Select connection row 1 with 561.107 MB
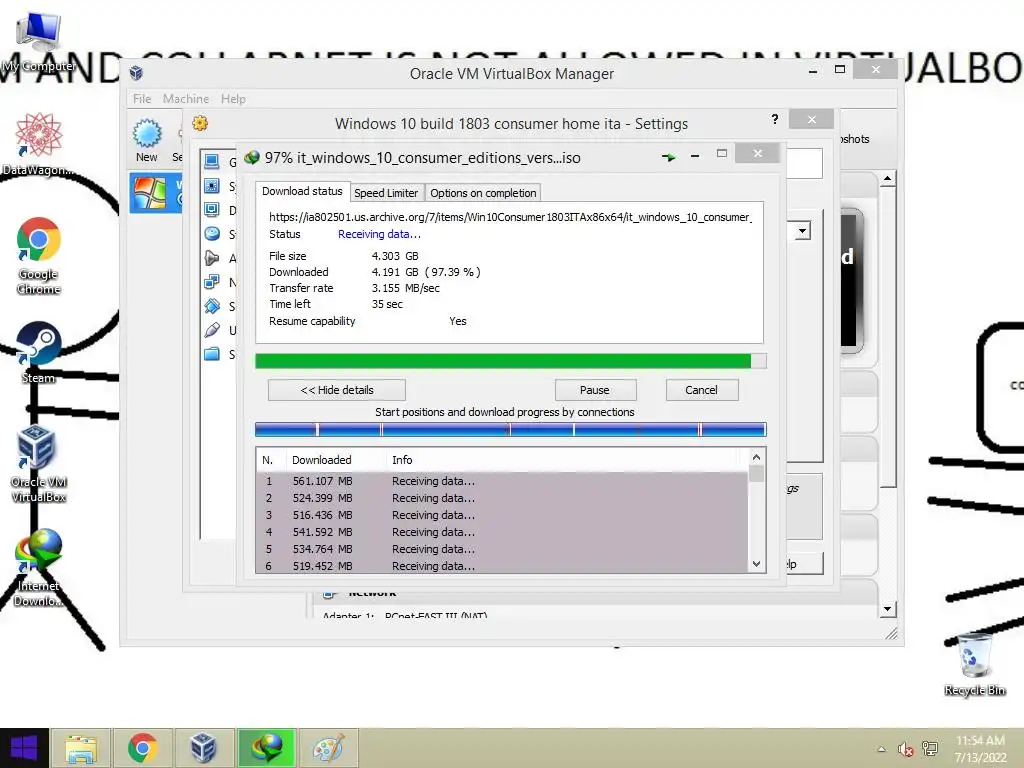The height and width of the screenshot is (768, 1024). 502,481
